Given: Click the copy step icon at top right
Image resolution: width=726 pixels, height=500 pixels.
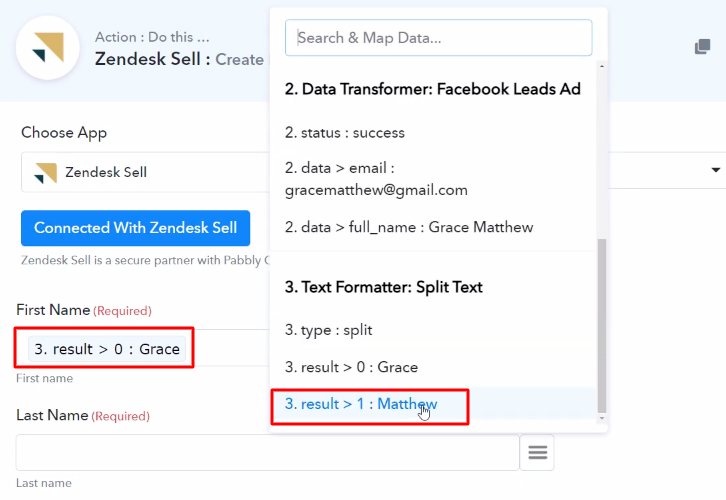Looking at the screenshot, I should [702, 46].
